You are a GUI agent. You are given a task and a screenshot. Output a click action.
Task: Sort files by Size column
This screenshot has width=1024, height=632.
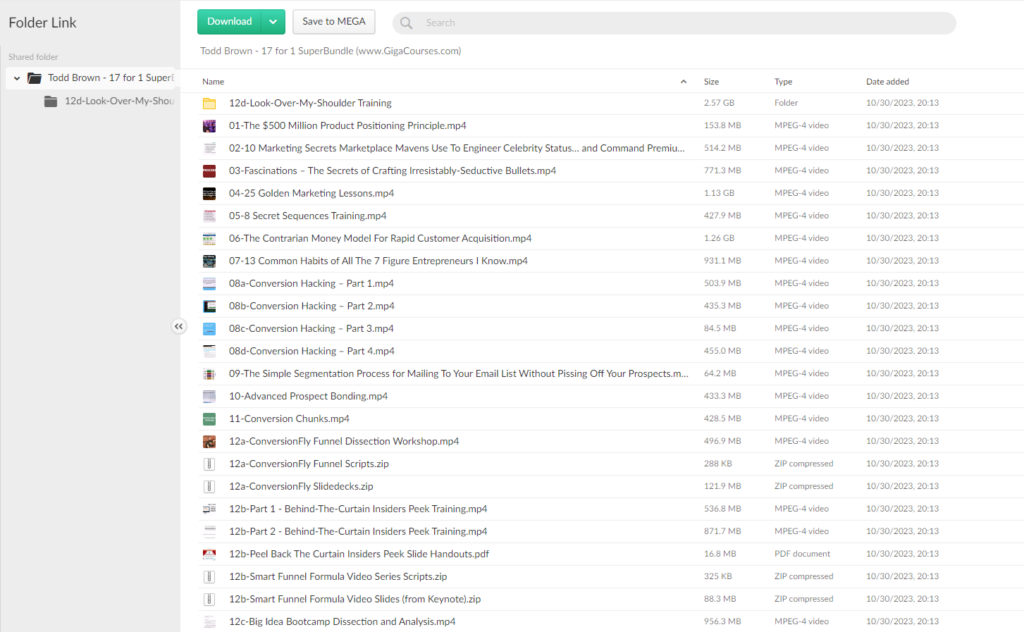click(x=711, y=82)
